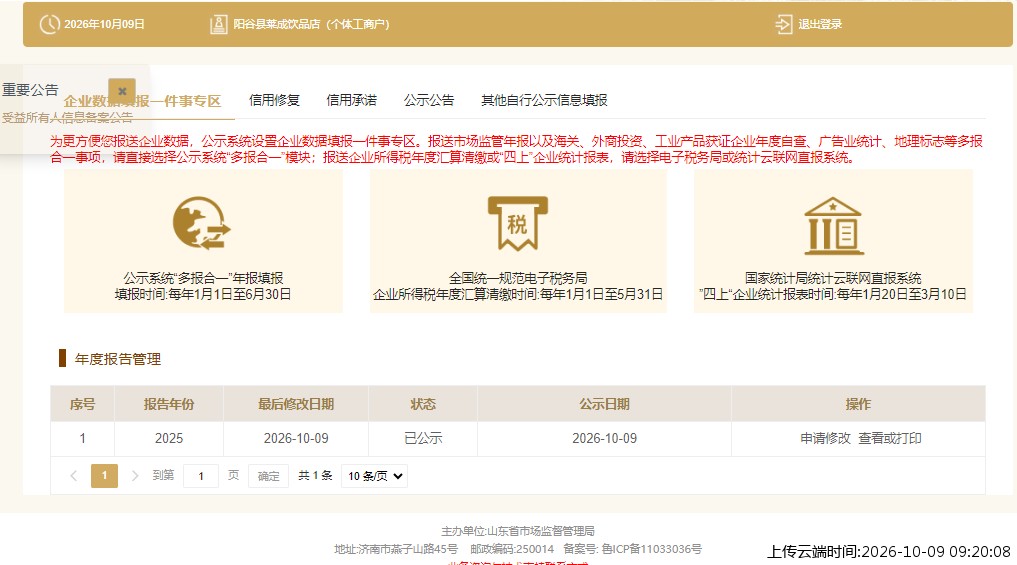Switch to 信用修复 tab
This screenshot has width=1017, height=565.
(274, 100)
